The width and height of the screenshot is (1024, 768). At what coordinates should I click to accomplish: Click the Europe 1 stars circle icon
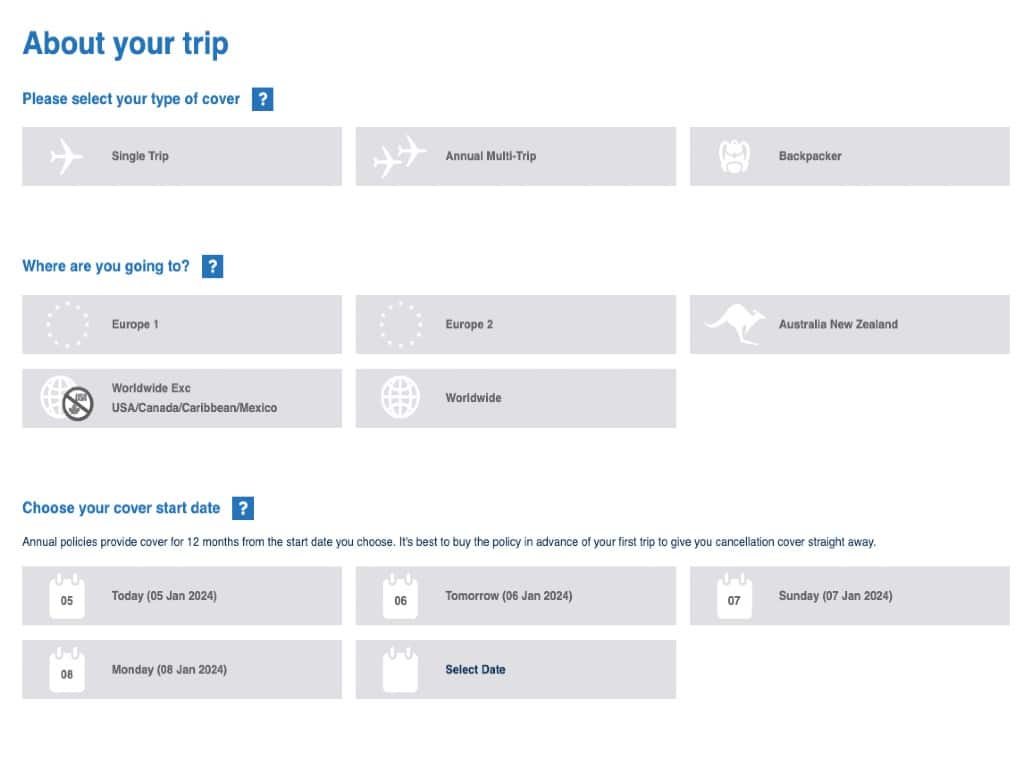click(67, 324)
